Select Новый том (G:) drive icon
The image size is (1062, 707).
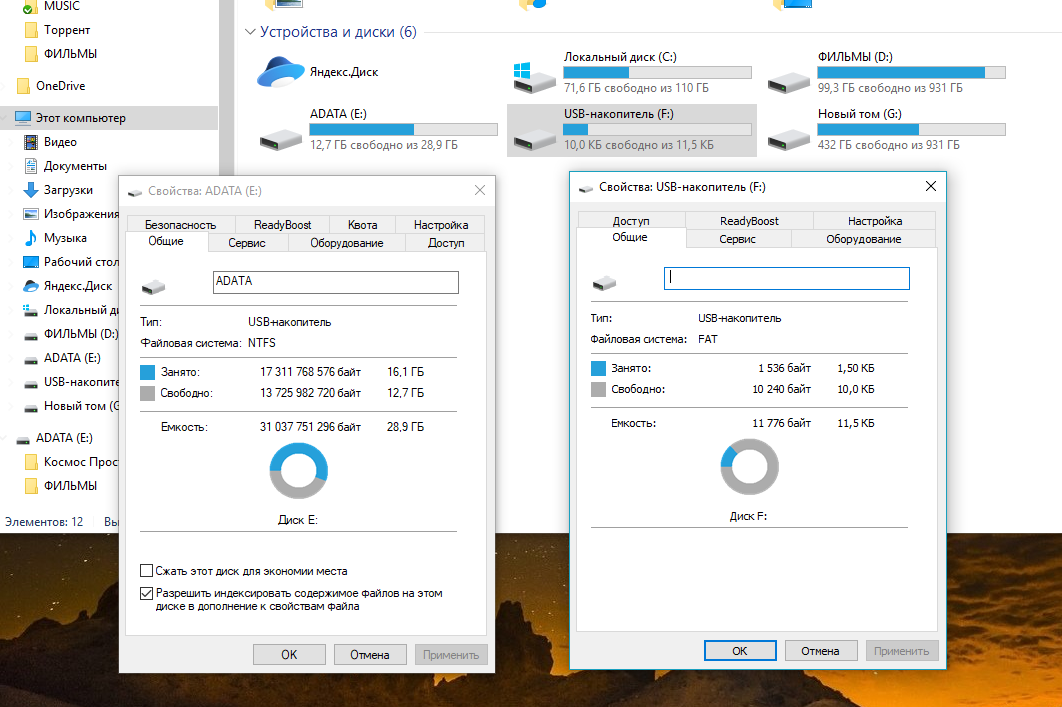pos(787,134)
